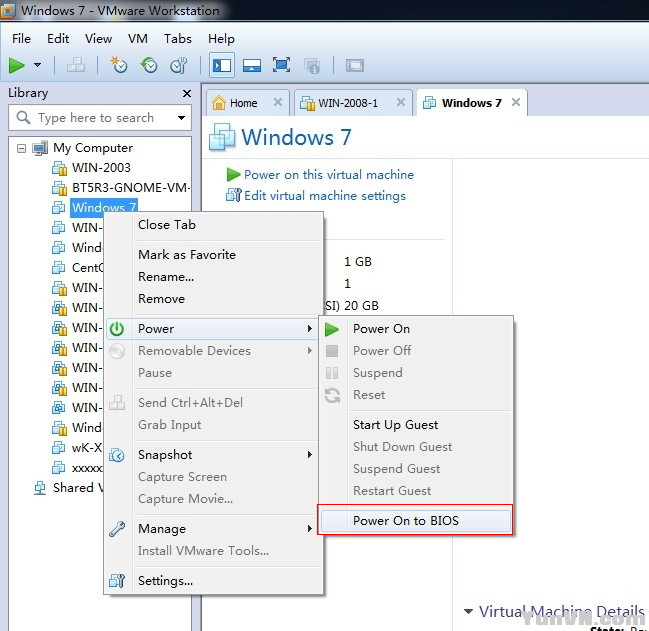
Task: Click the Manage wrench icon
Action: click(x=117, y=529)
